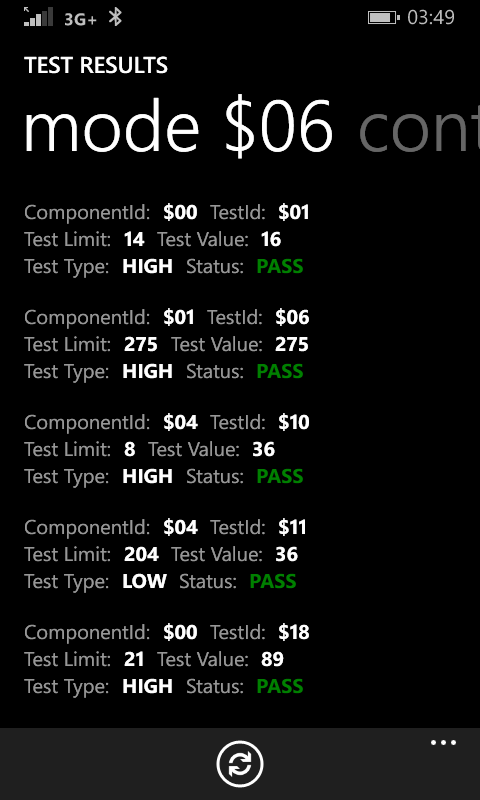Select the TestId $18 result entry
480x800 pixels.
[167, 660]
